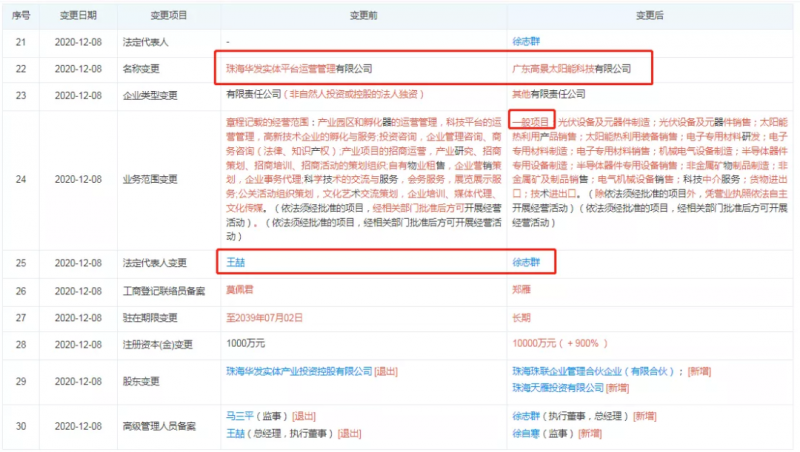Open 徐志群 link in row 25 法定代表人变更
Viewport: 800px width, 452px height.
(x=526, y=263)
